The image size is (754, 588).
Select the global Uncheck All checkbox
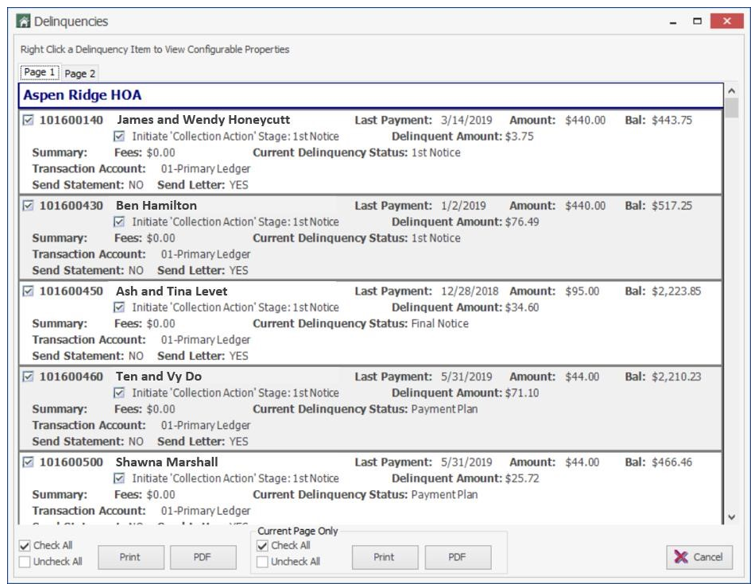[25, 562]
